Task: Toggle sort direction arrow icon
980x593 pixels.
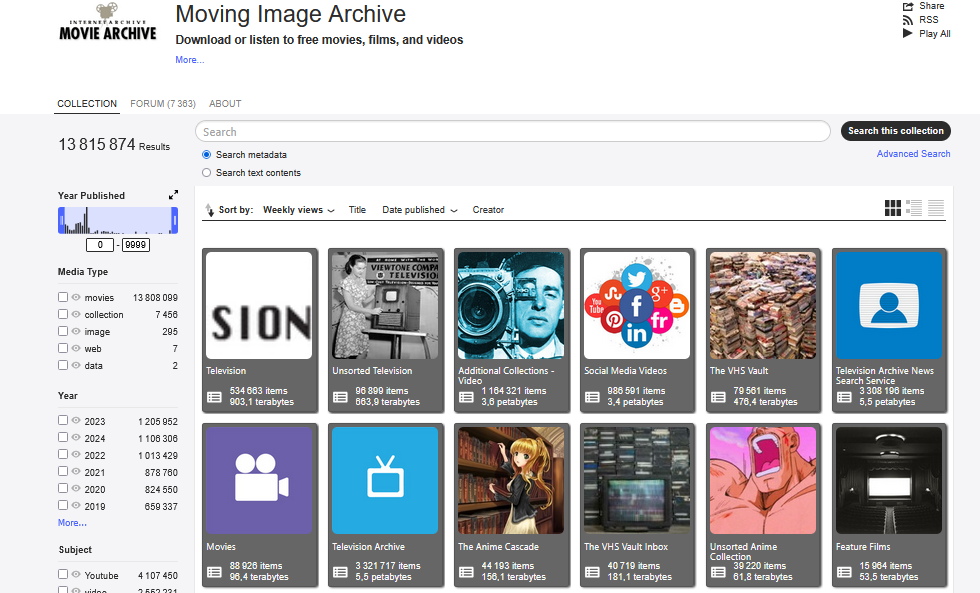Action: point(209,210)
